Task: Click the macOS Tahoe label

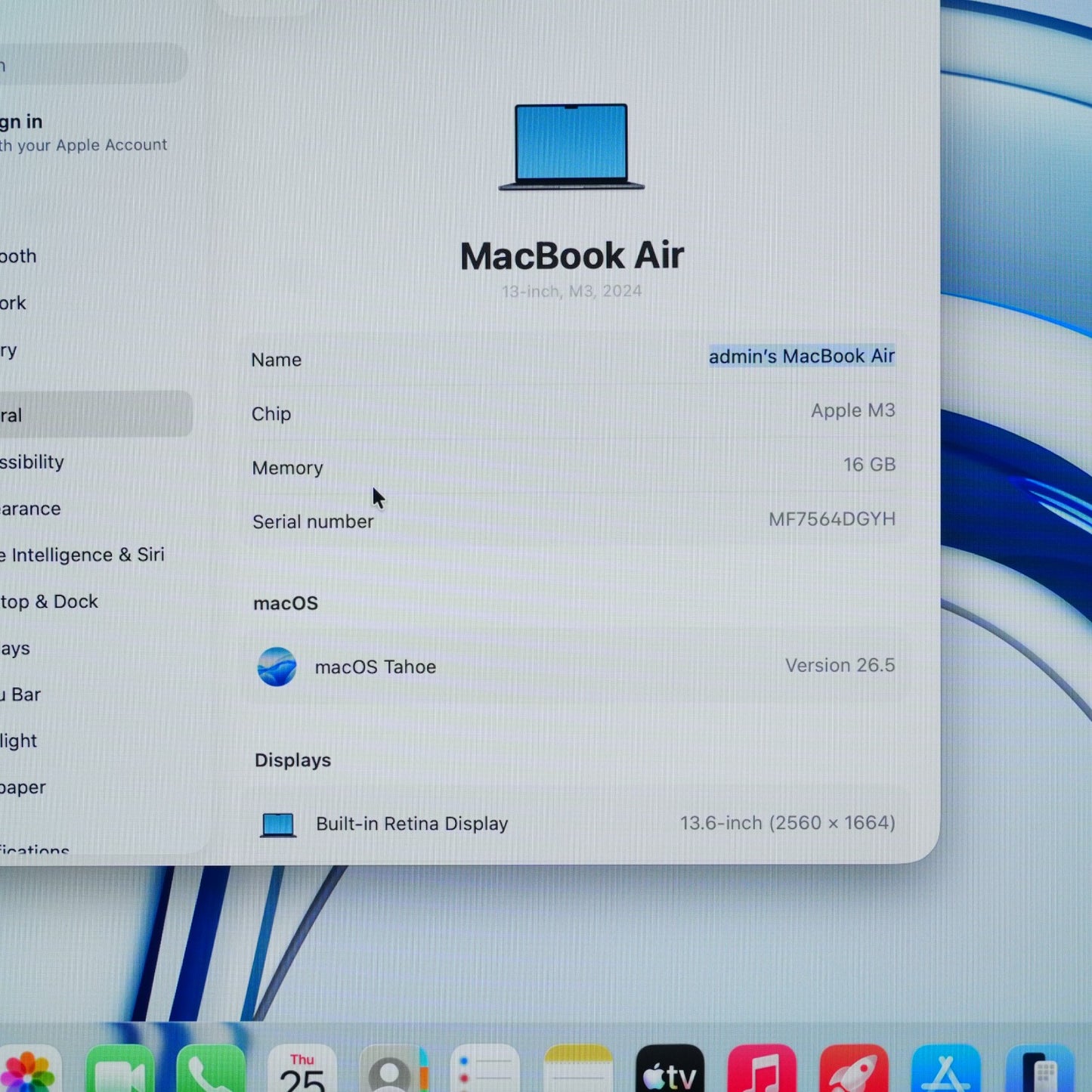Action: click(x=376, y=667)
